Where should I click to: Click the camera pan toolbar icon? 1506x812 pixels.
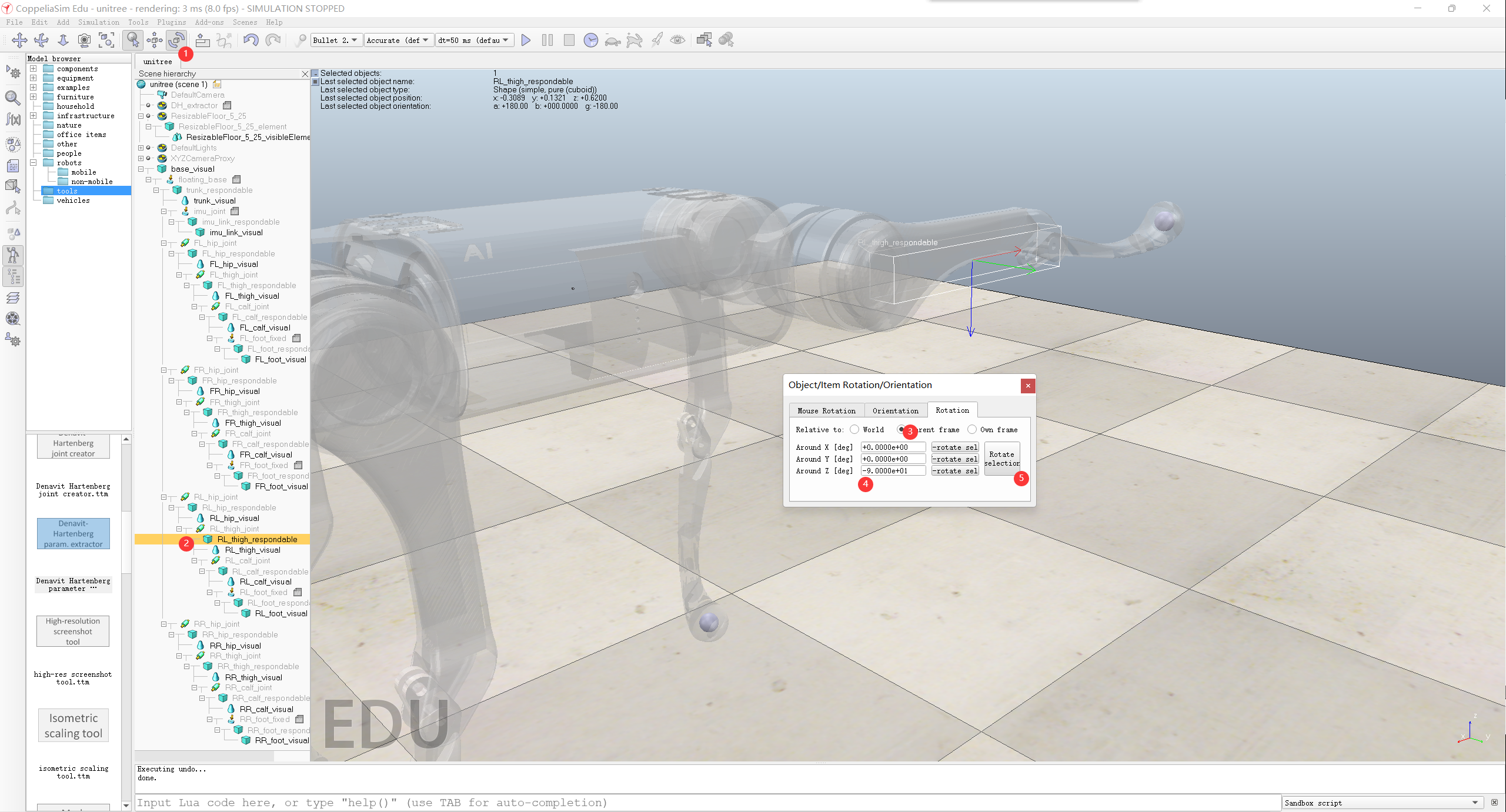19,40
